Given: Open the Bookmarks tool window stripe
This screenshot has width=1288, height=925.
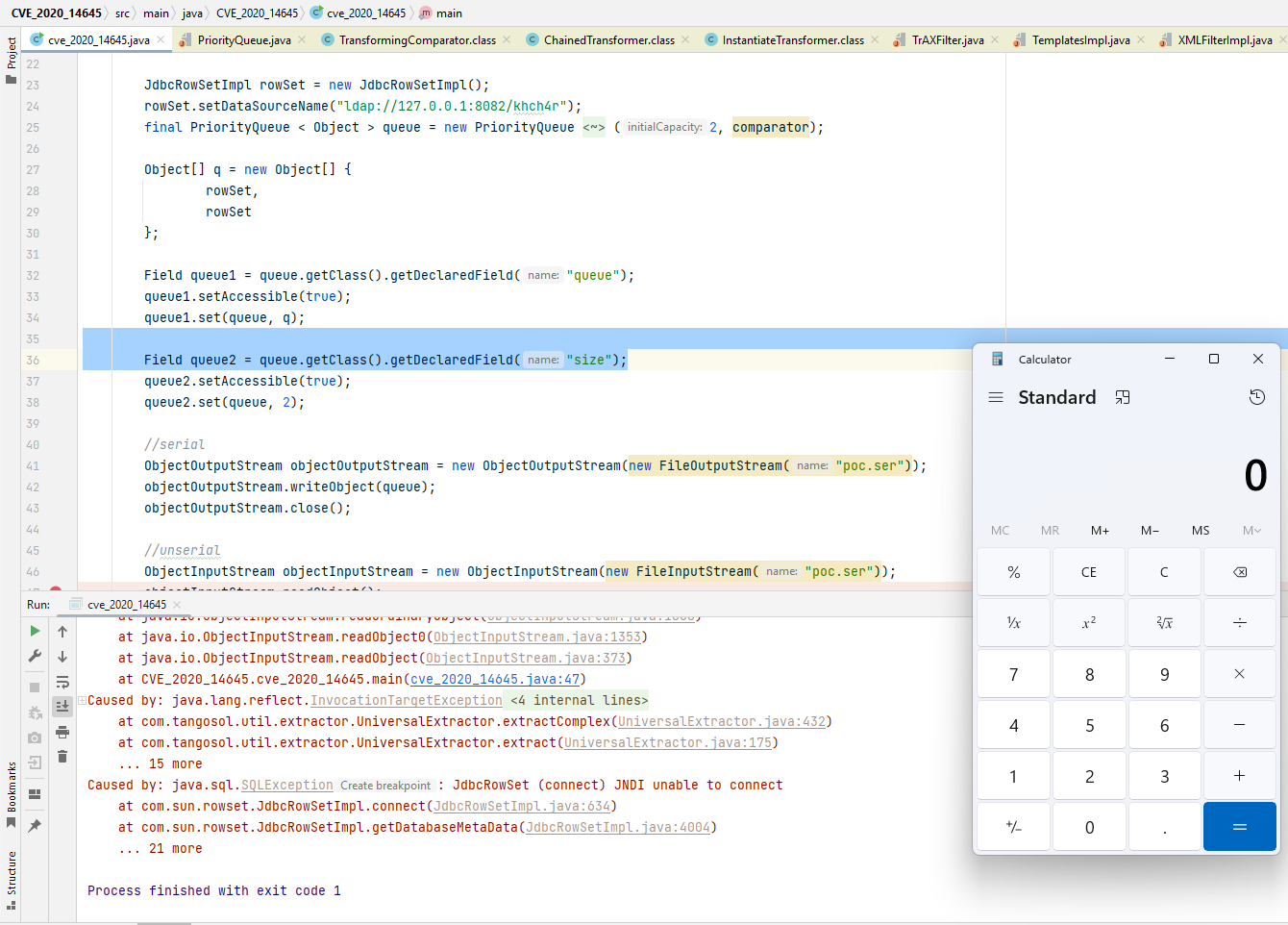Looking at the screenshot, I should pyautogui.click(x=11, y=794).
